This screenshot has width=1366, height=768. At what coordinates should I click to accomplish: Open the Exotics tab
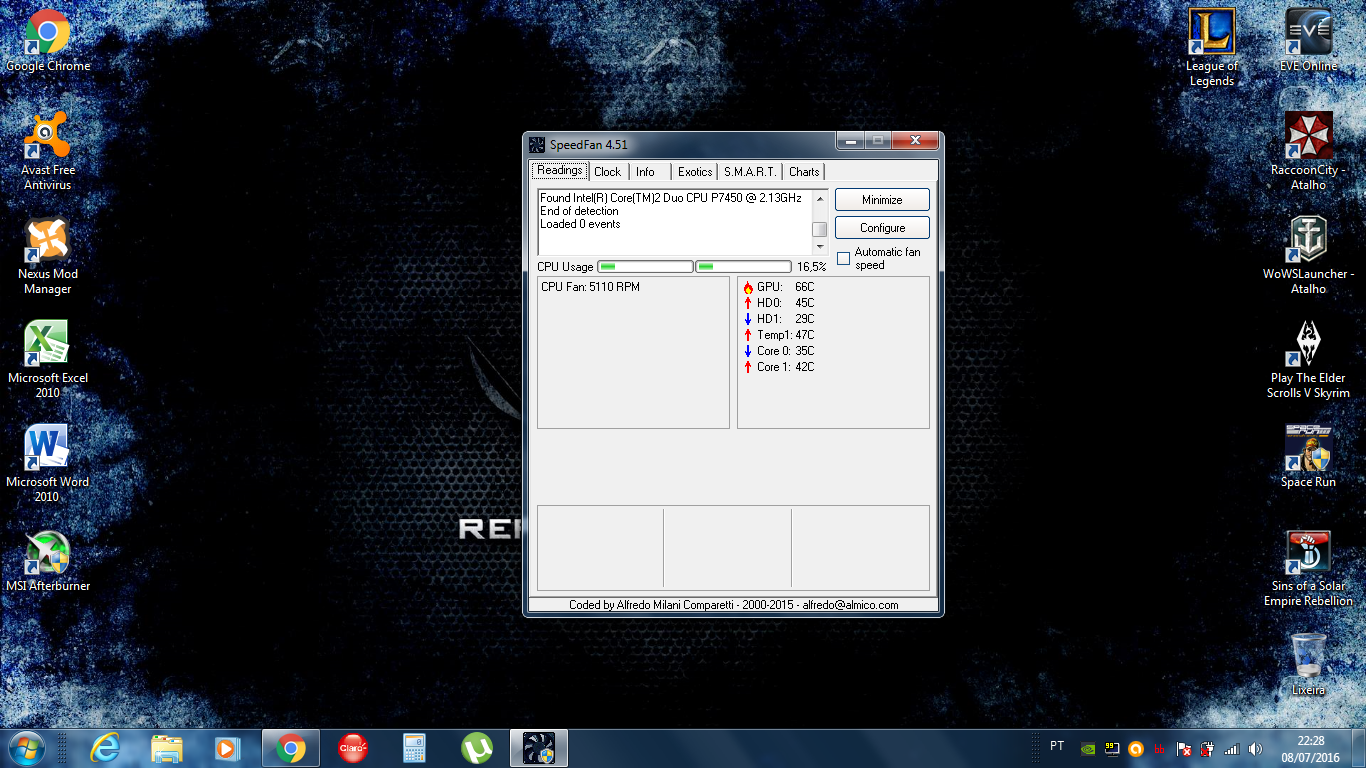coord(695,171)
